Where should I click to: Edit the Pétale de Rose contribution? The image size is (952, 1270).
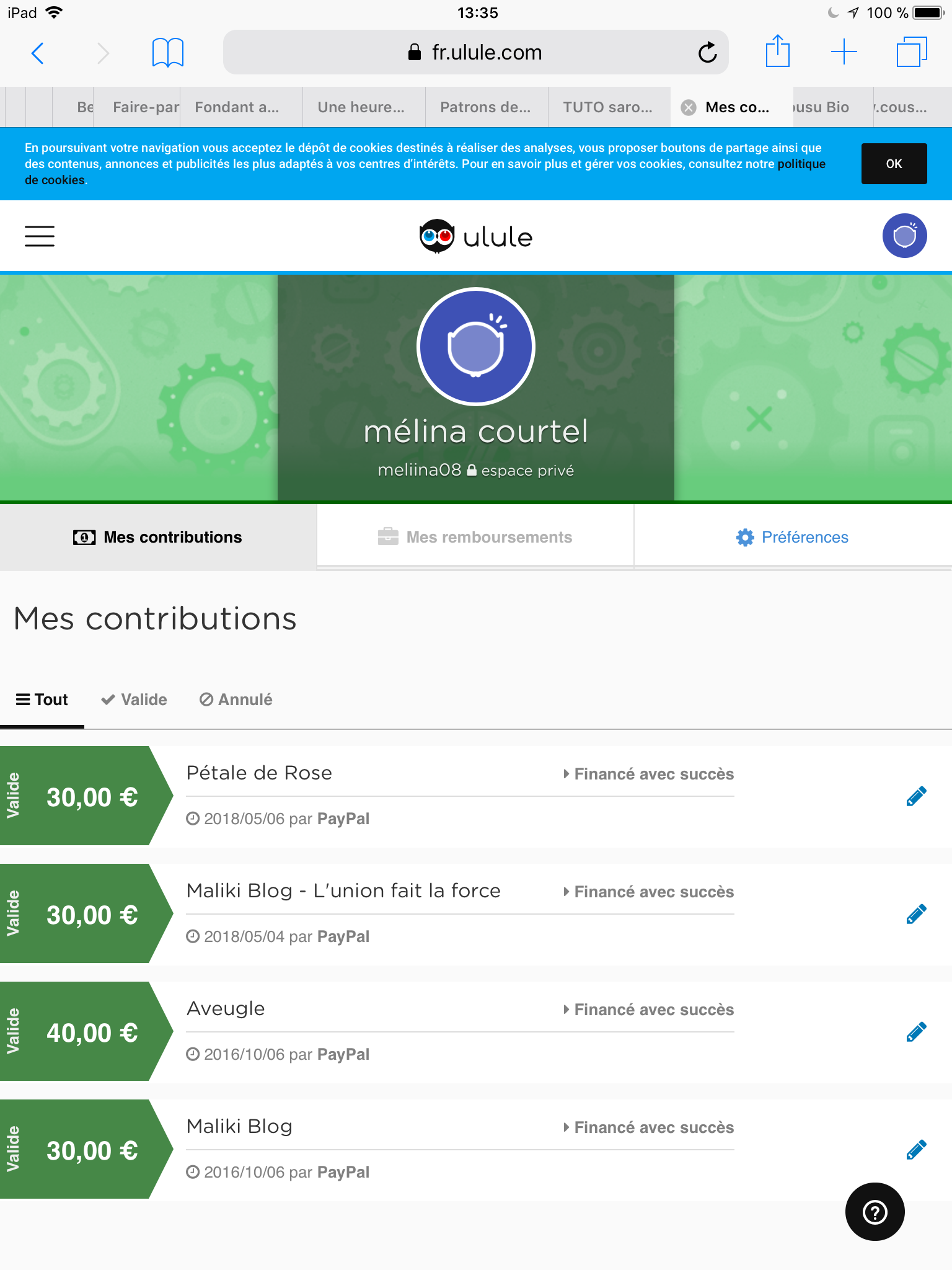coord(916,796)
